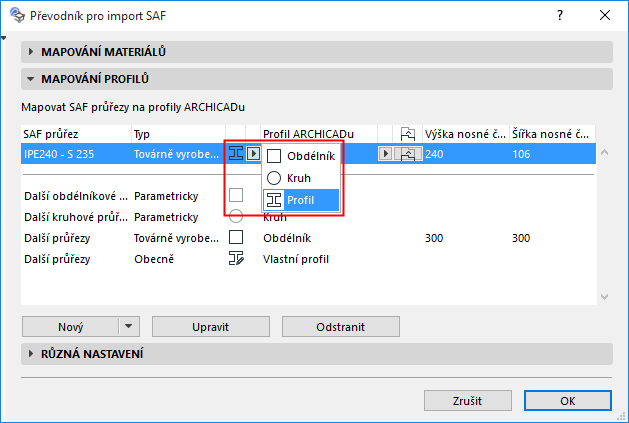Click the SAF průřez column header
The width and height of the screenshot is (629, 423).
(x=76, y=134)
